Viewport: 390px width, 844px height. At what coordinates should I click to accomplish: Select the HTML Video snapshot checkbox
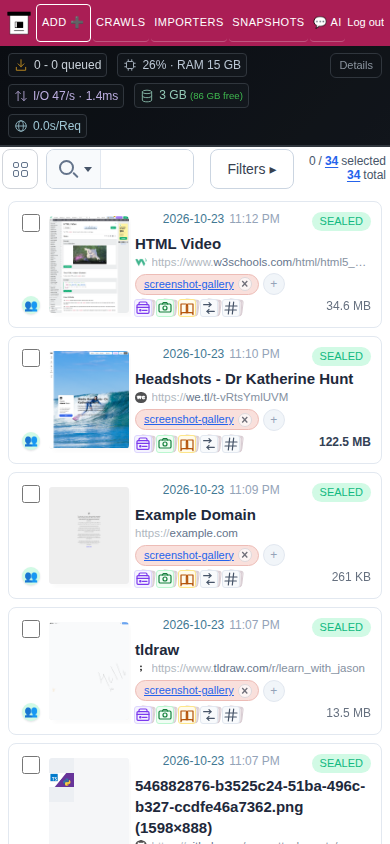[31, 223]
